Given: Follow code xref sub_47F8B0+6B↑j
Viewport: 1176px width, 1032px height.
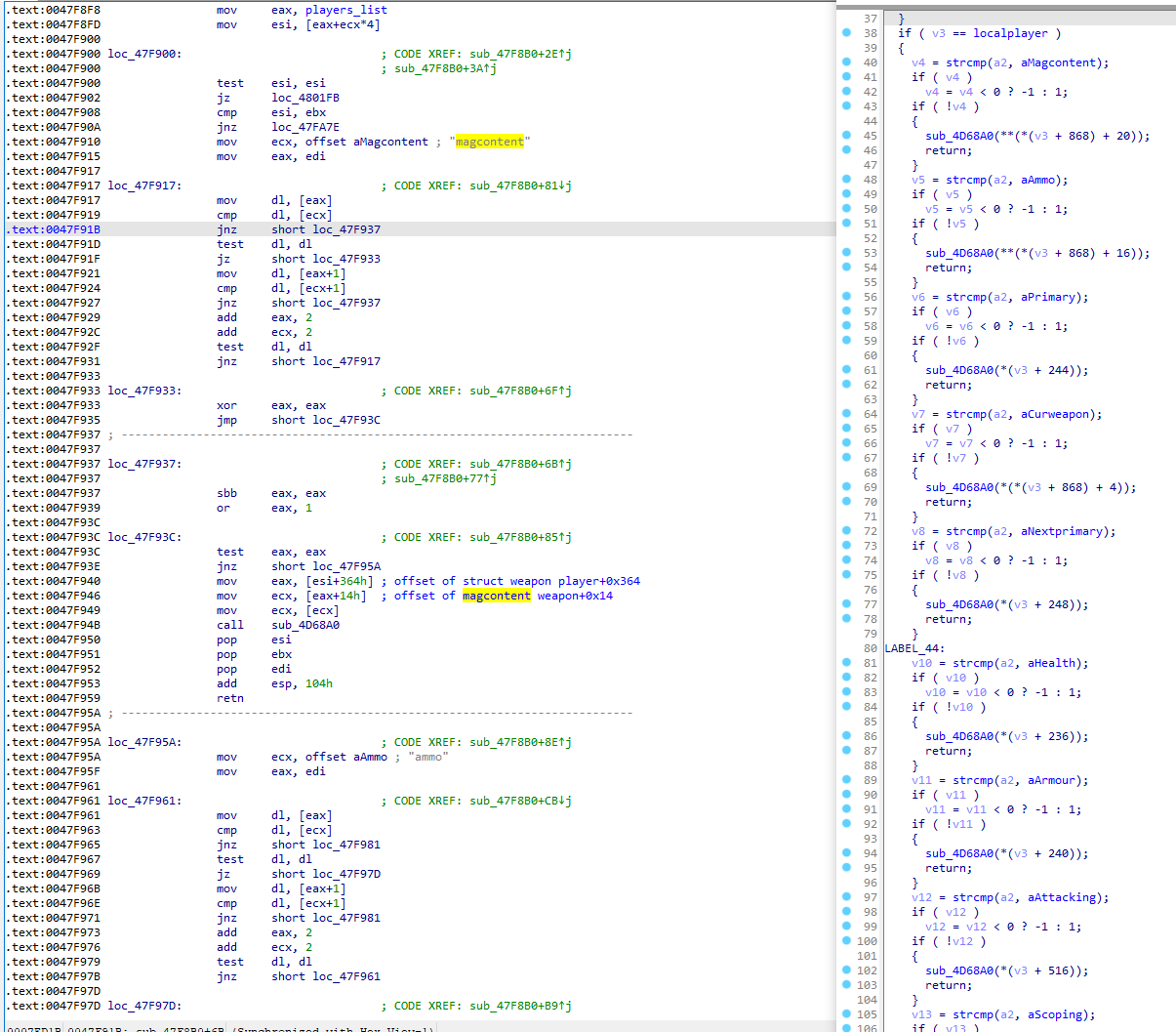Looking at the screenshot, I should (521, 464).
